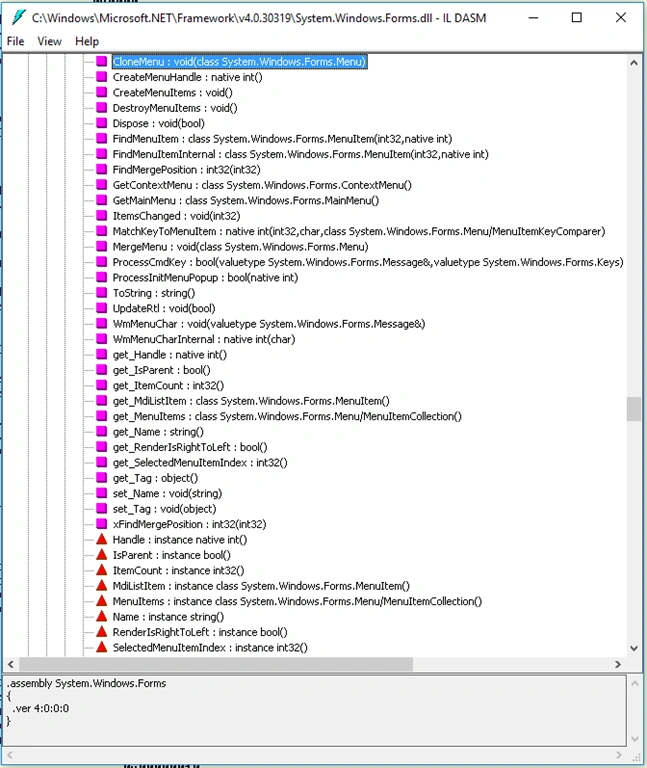Maximize the IL DASM window

click(577, 18)
